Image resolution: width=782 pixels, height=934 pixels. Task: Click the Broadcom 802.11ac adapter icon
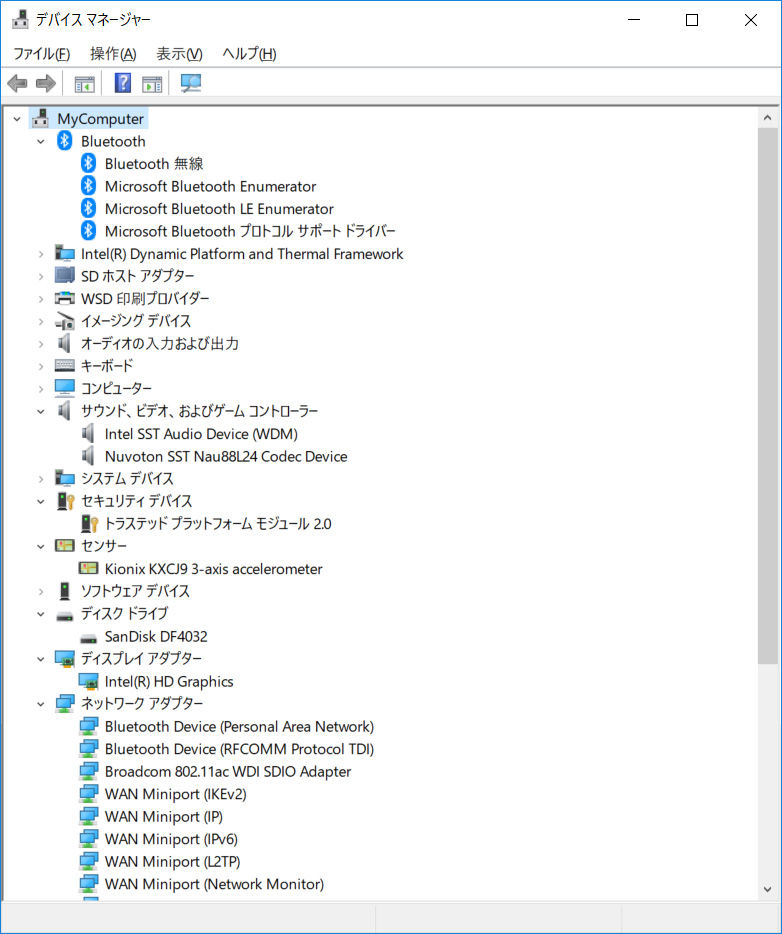pyautogui.click(x=88, y=771)
